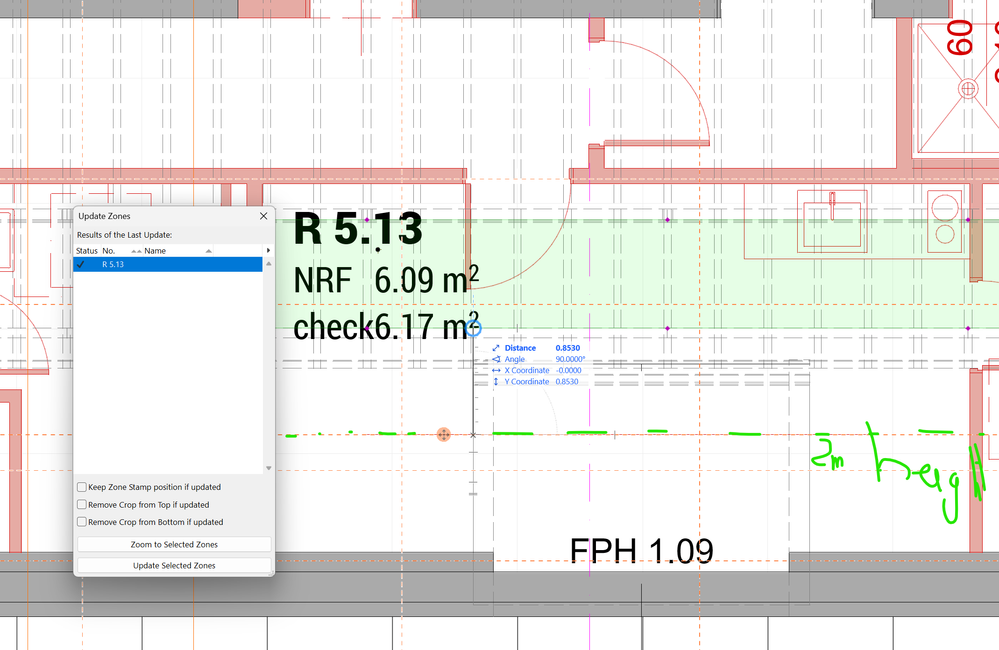Expand list columns with right arrow
Image resolution: width=999 pixels, height=650 pixels.
pyautogui.click(x=267, y=251)
